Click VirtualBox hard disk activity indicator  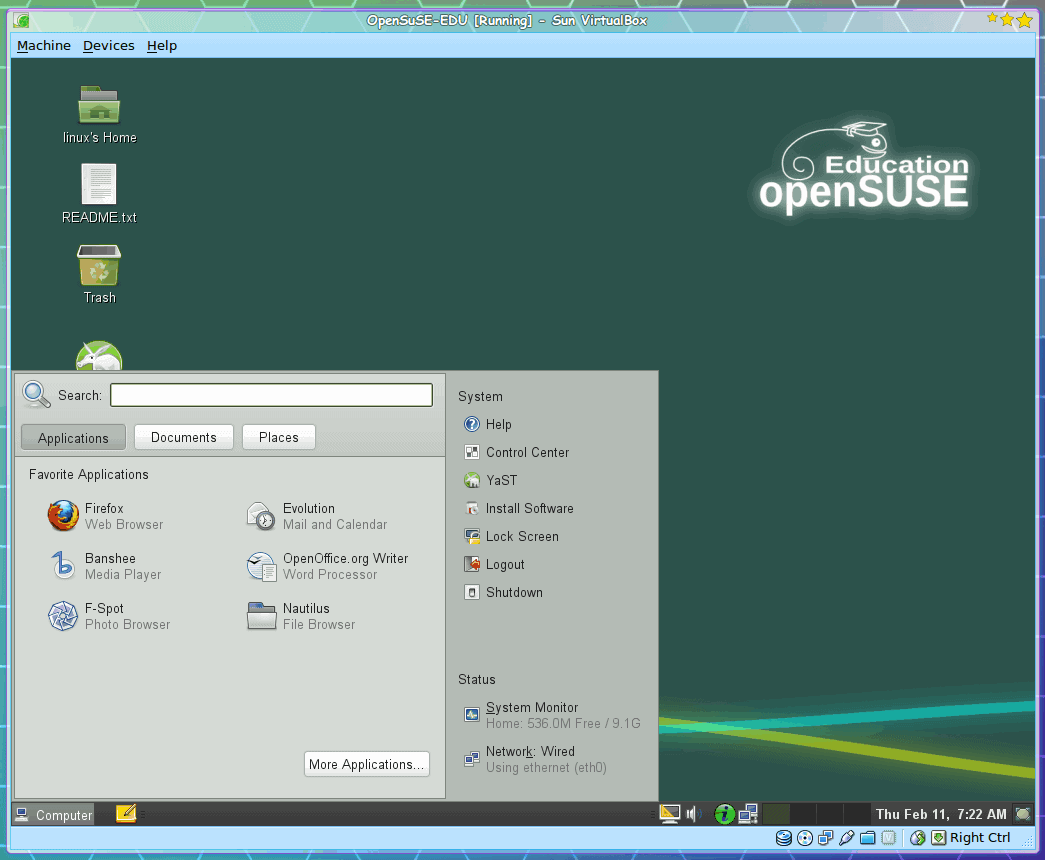click(x=784, y=838)
